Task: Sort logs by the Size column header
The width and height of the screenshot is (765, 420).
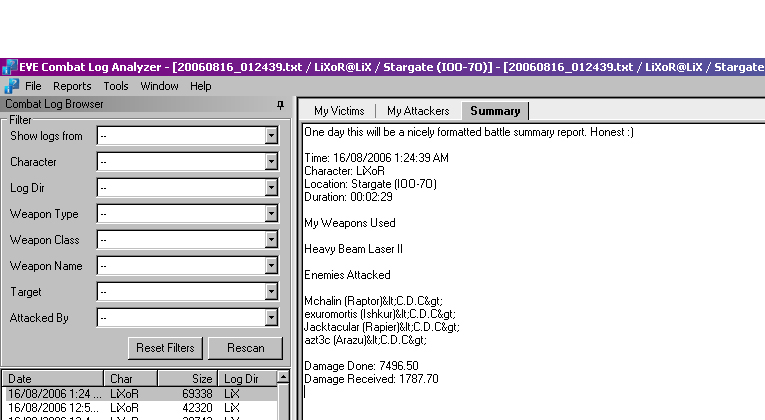Action: pyautogui.click(x=187, y=379)
